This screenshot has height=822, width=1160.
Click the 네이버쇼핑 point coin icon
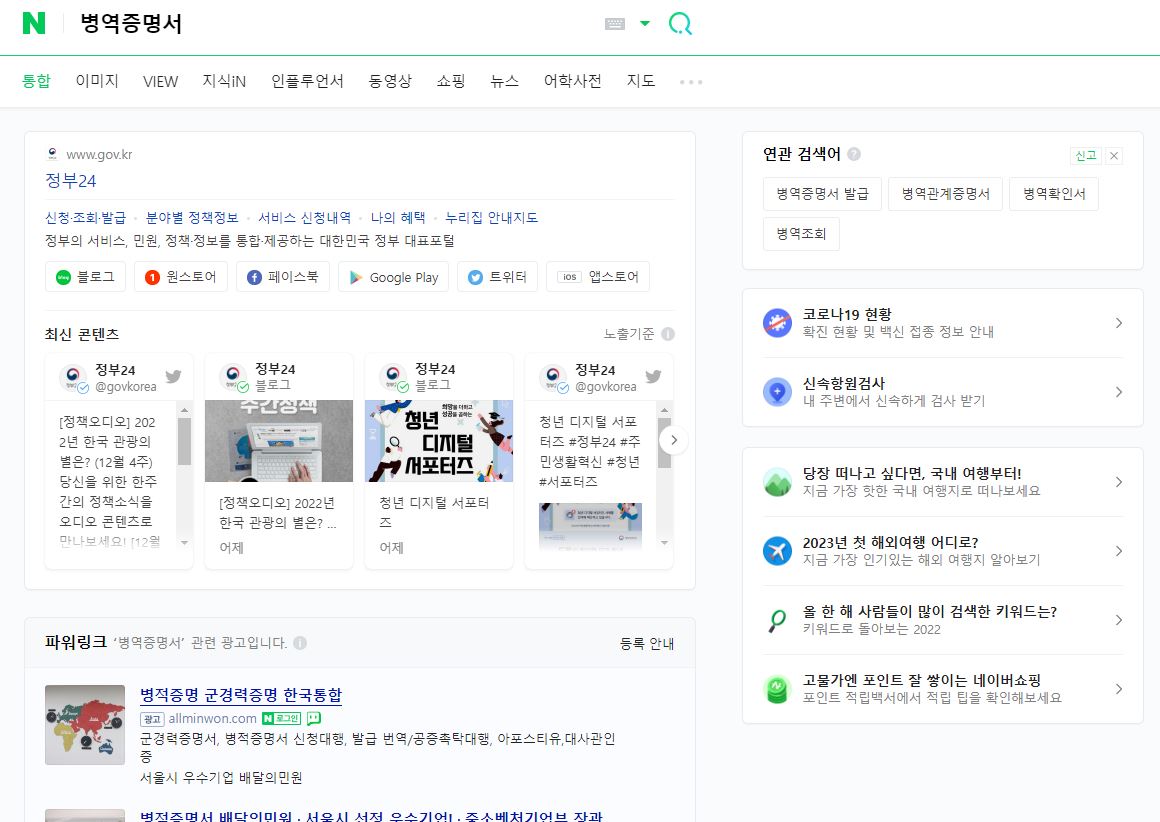778,690
